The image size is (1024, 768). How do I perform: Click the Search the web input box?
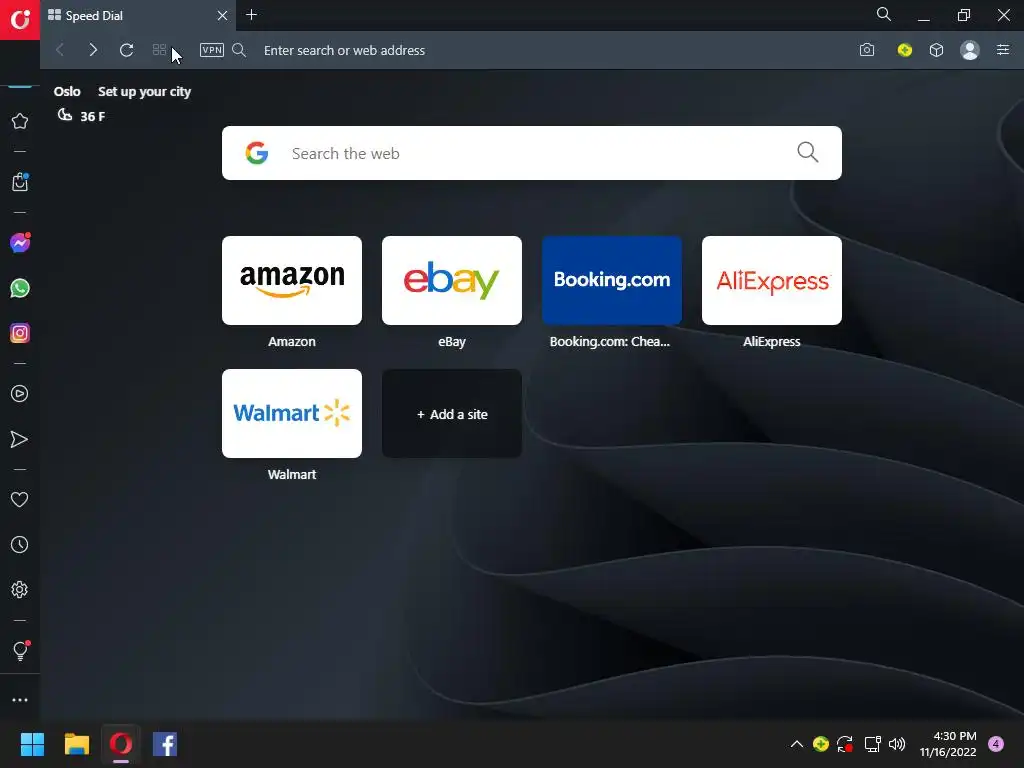coord(532,153)
